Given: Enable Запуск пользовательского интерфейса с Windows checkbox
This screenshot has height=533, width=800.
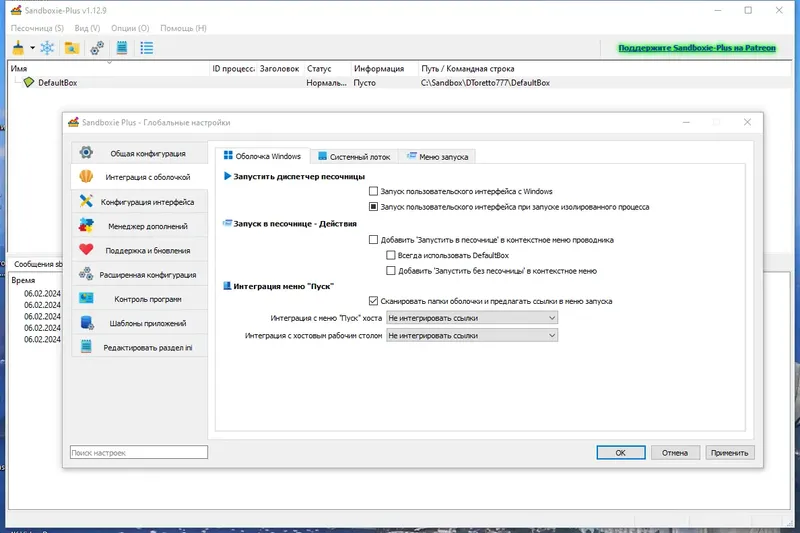Looking at the screenshot, I should pos(373,191).
